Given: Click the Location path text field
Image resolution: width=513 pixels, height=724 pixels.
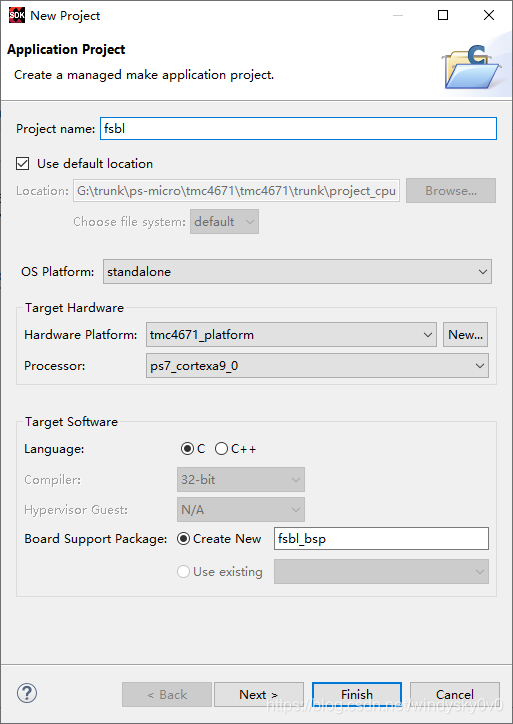Looking at the screenshot, I should pos(236,191).
